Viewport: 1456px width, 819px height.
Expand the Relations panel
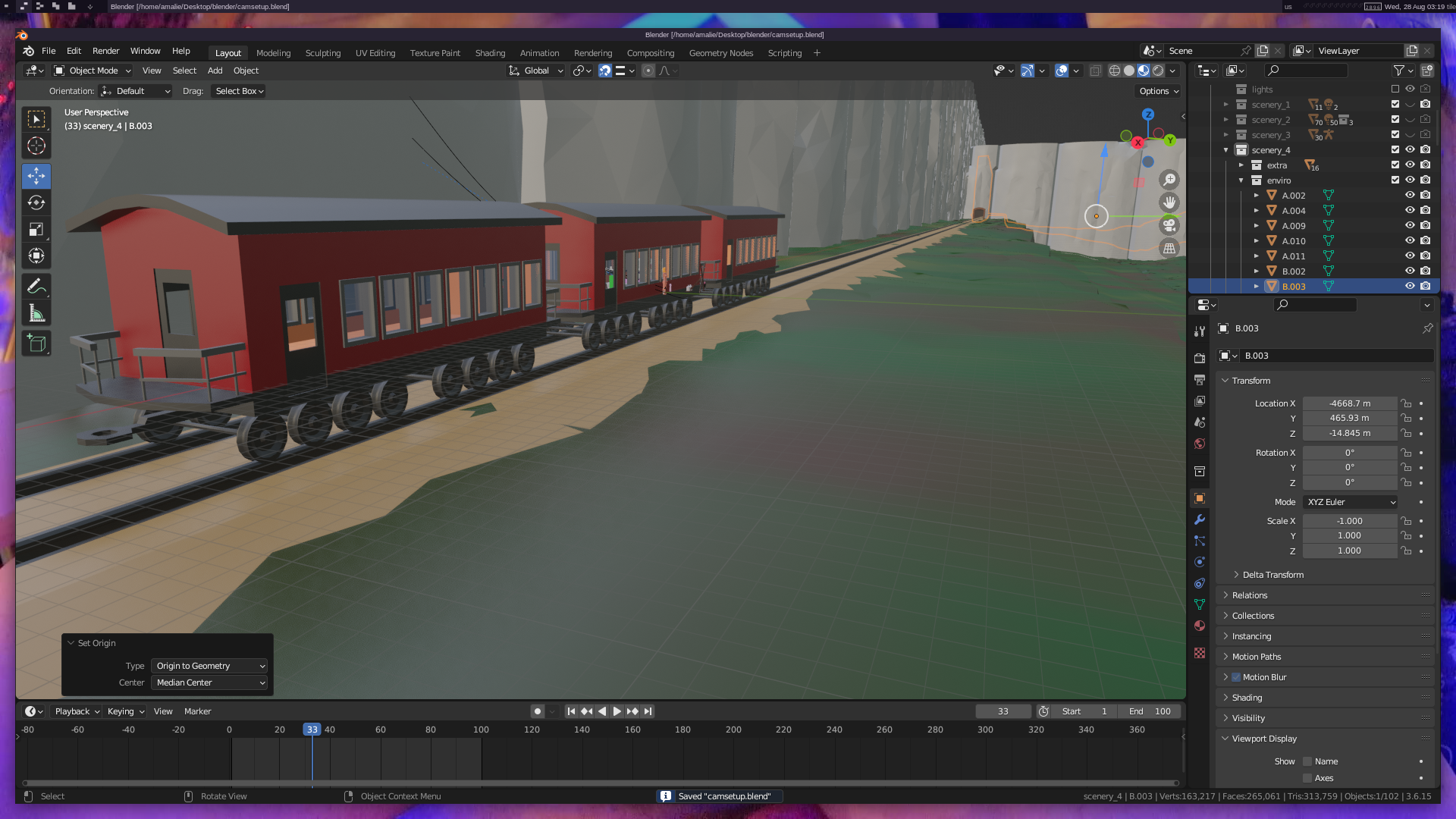coord(1250,595)
